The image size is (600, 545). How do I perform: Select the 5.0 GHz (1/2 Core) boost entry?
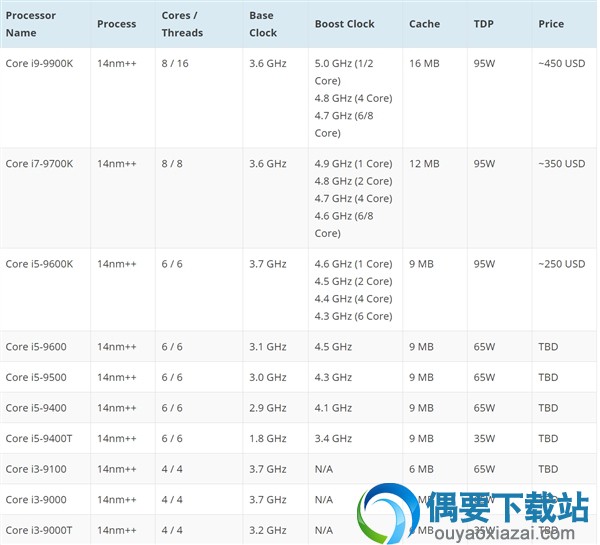tap(344, 72)
